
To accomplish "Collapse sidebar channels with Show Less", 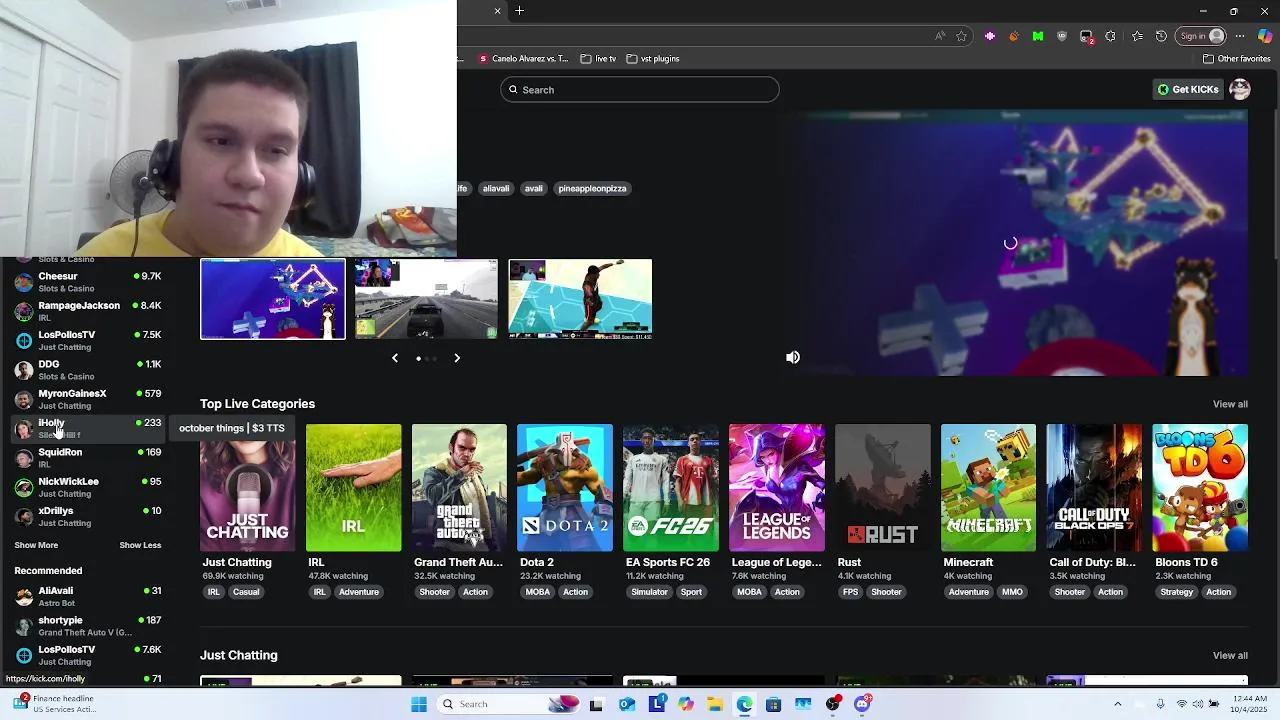I will (x=140, y=545).
